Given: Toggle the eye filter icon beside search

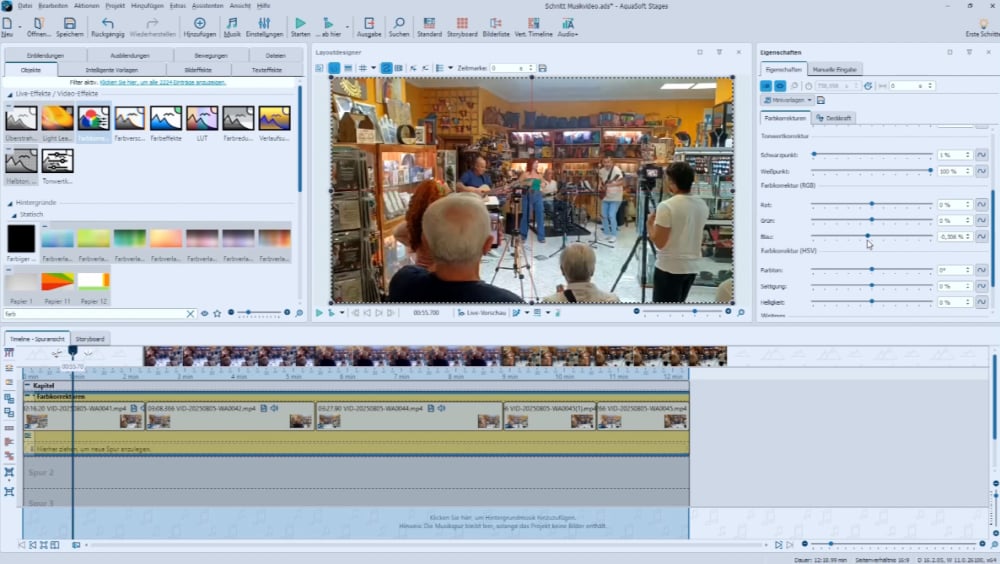Looking at the screenshot, I should point(205,314).
